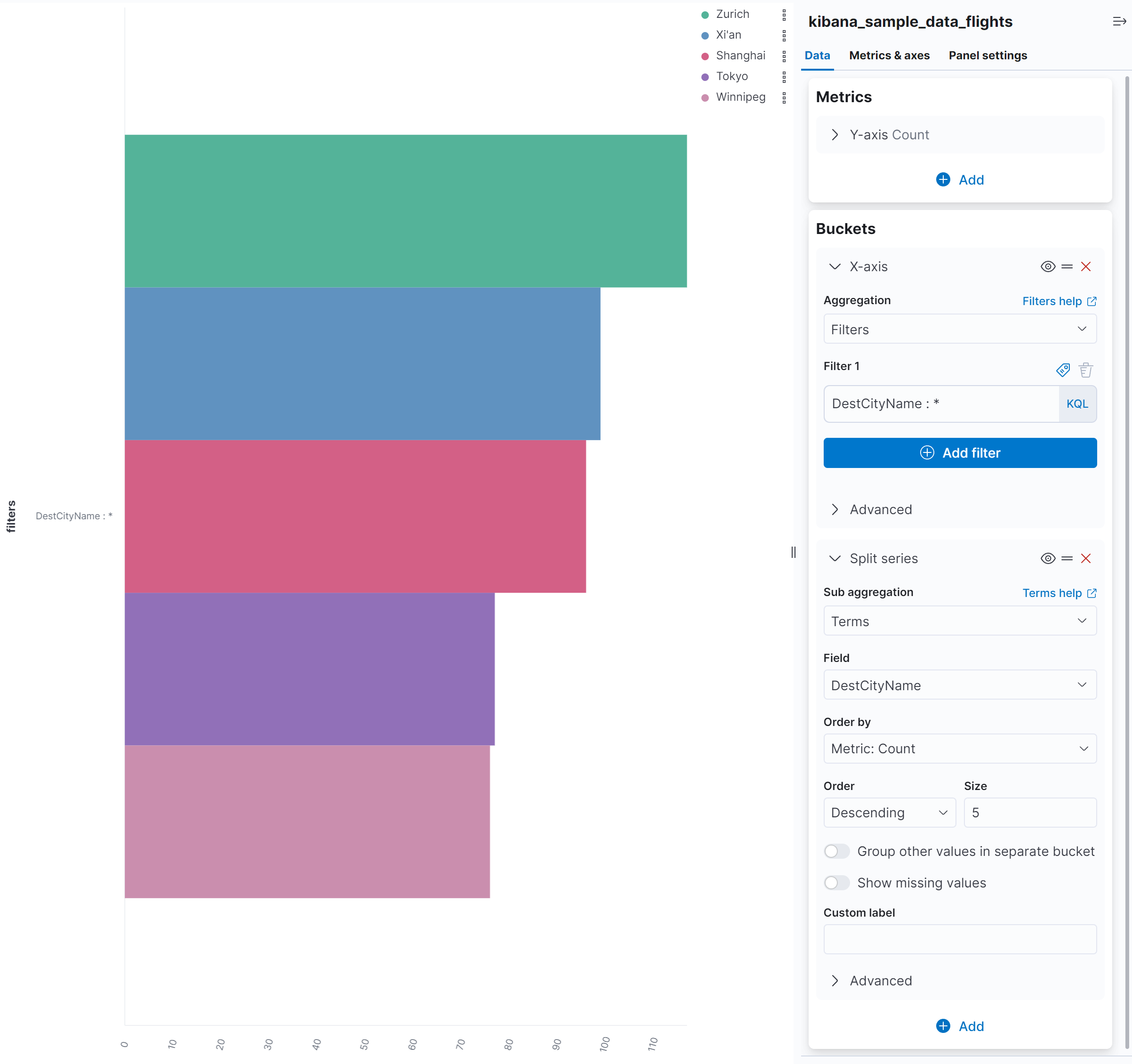Click the Split series drag handle icon
Screen dimensions: 1132x1064
[x=1067, y=558]
